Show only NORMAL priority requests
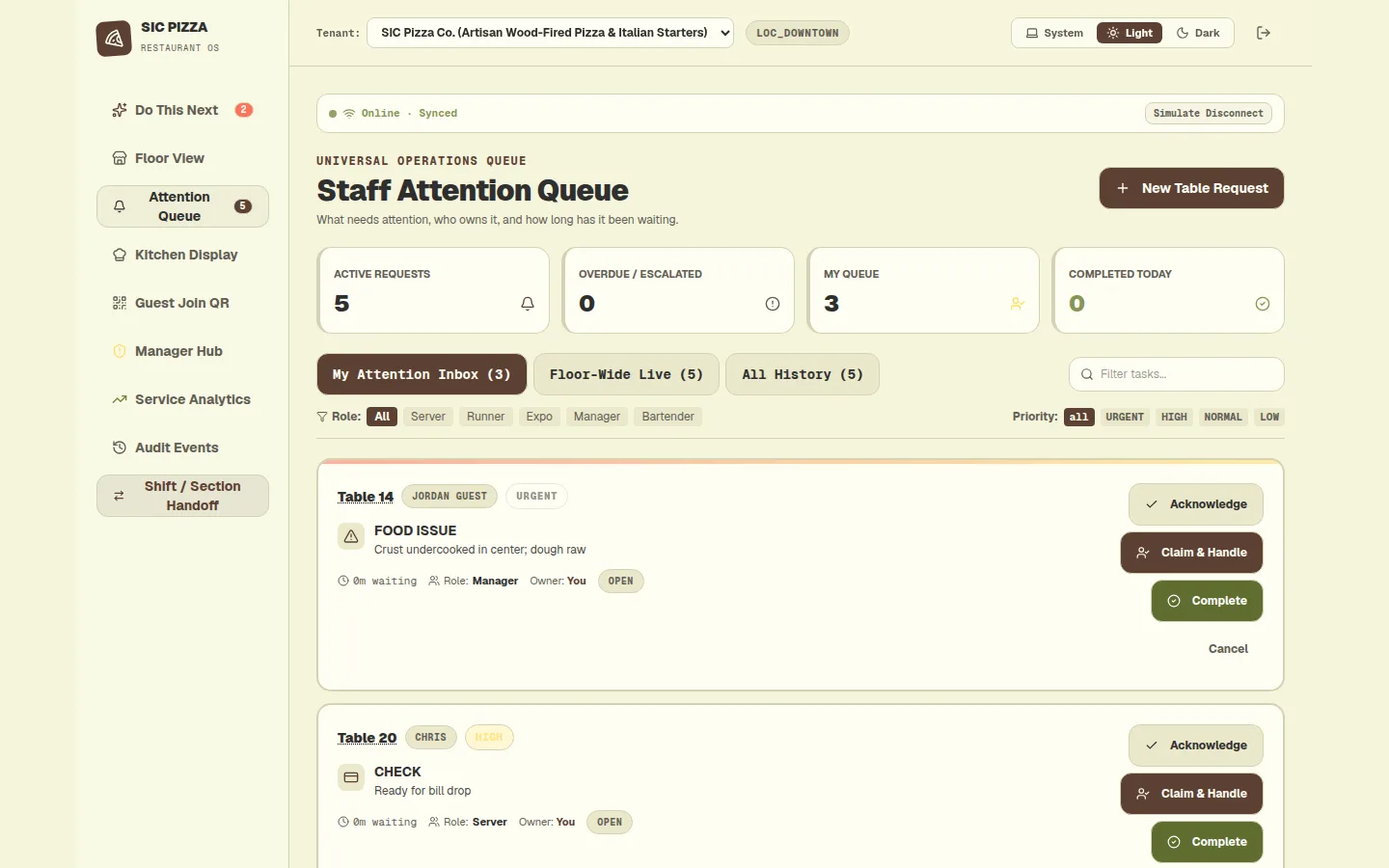Screen dimensions: 1389x868 [1223, 417]
